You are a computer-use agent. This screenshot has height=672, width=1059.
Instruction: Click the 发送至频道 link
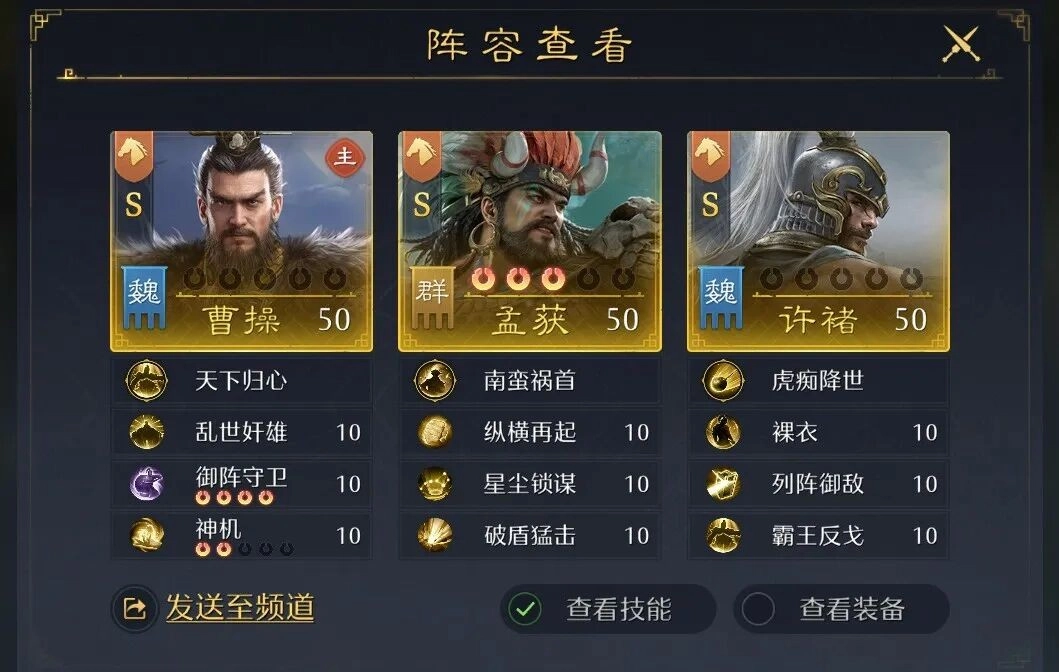pos(240,607)
